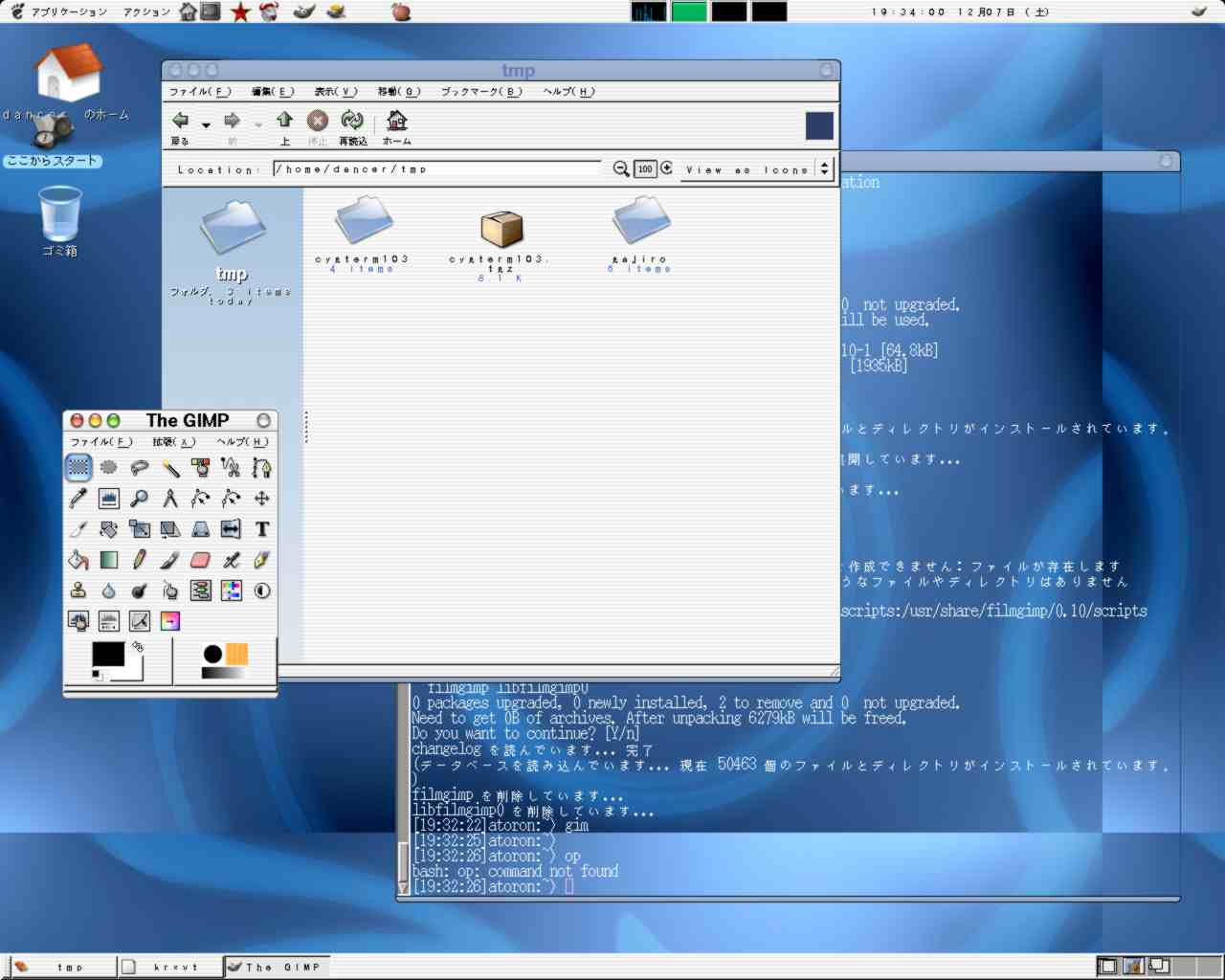This screenshot has height=980, width=1225.
Task: Open GIMP's ヘルプ(H) menu
Action: click(243, 441)
